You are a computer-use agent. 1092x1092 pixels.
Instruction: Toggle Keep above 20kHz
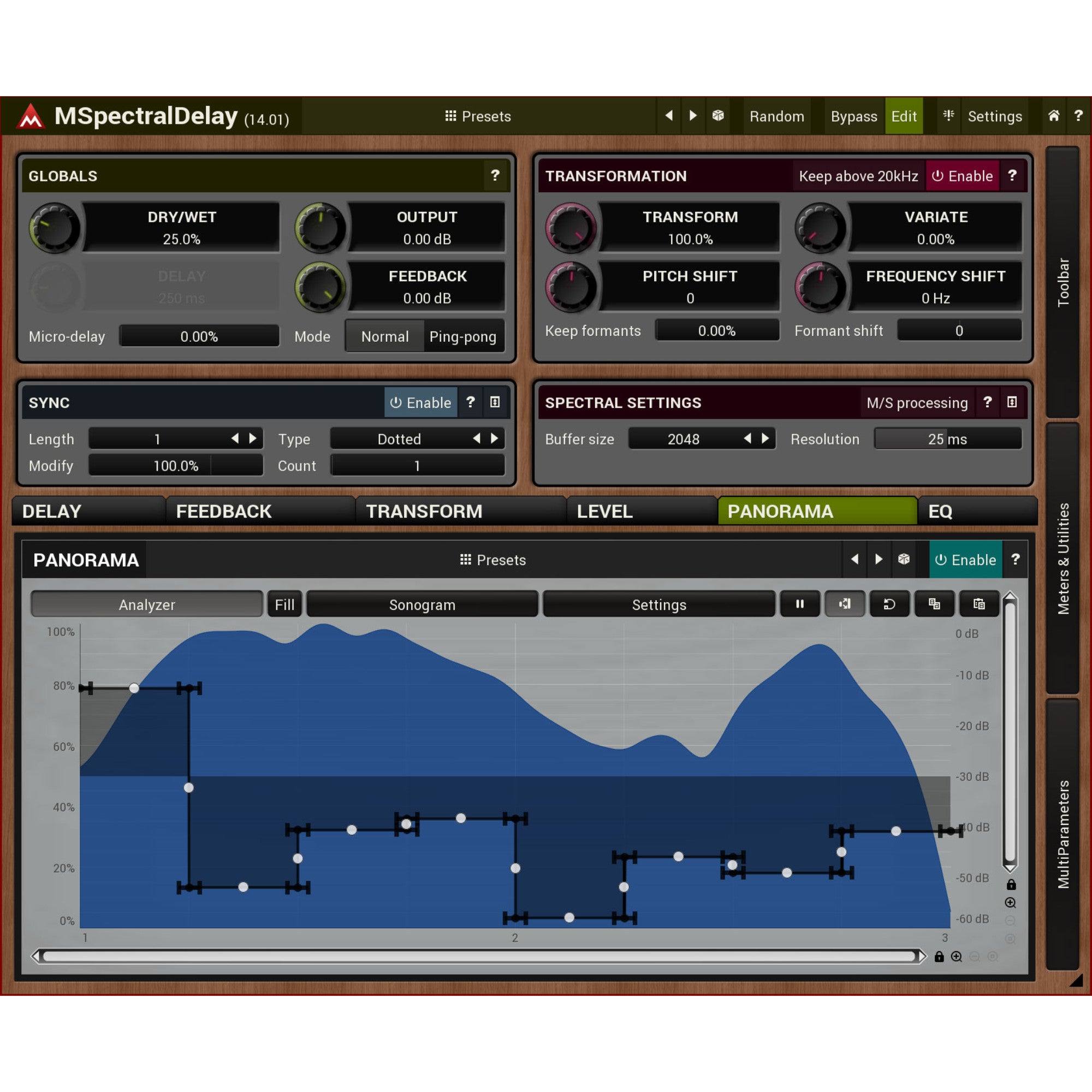(x=858, y=176)
